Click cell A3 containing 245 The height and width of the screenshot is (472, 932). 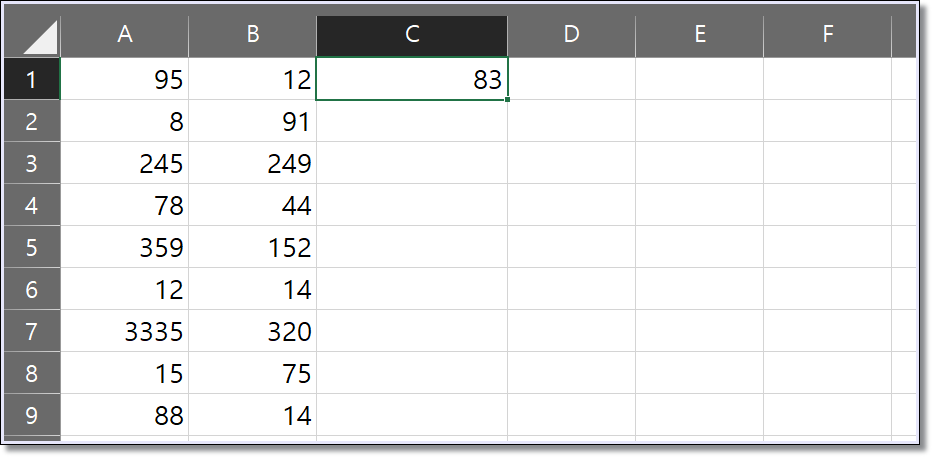click(x=125, y=163)
